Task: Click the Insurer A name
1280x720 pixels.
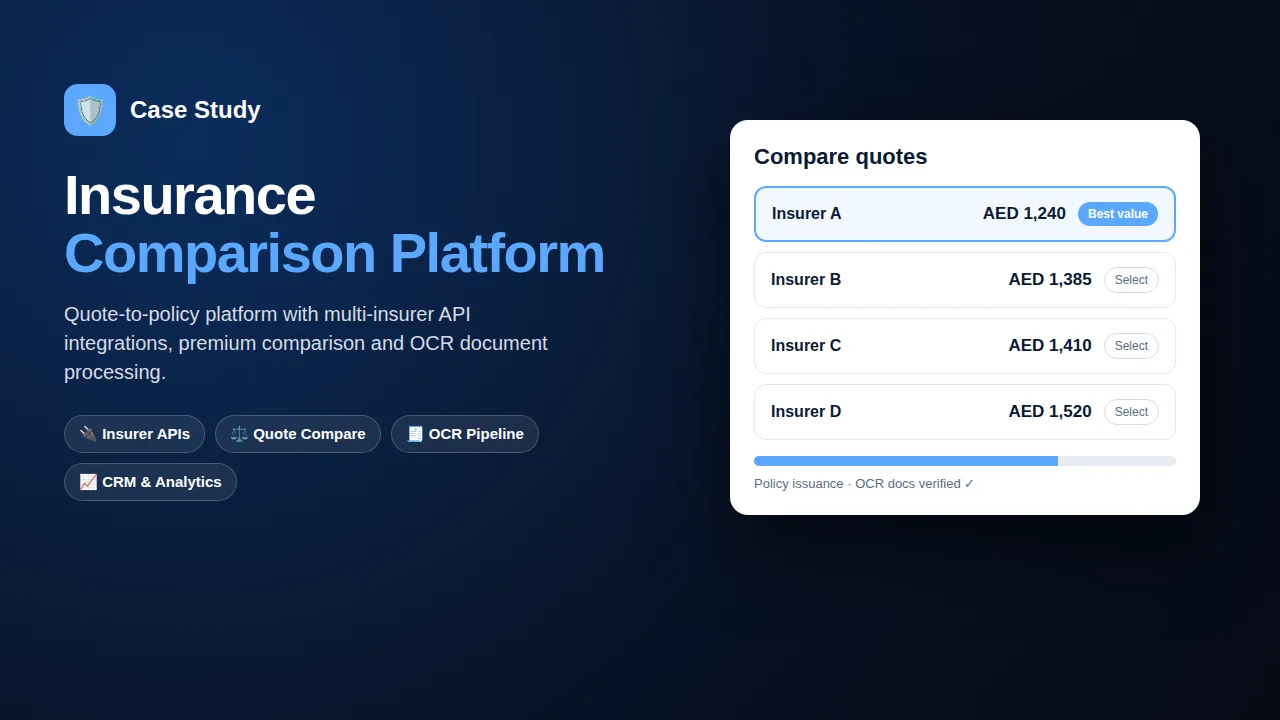Action: coord(806,214)
